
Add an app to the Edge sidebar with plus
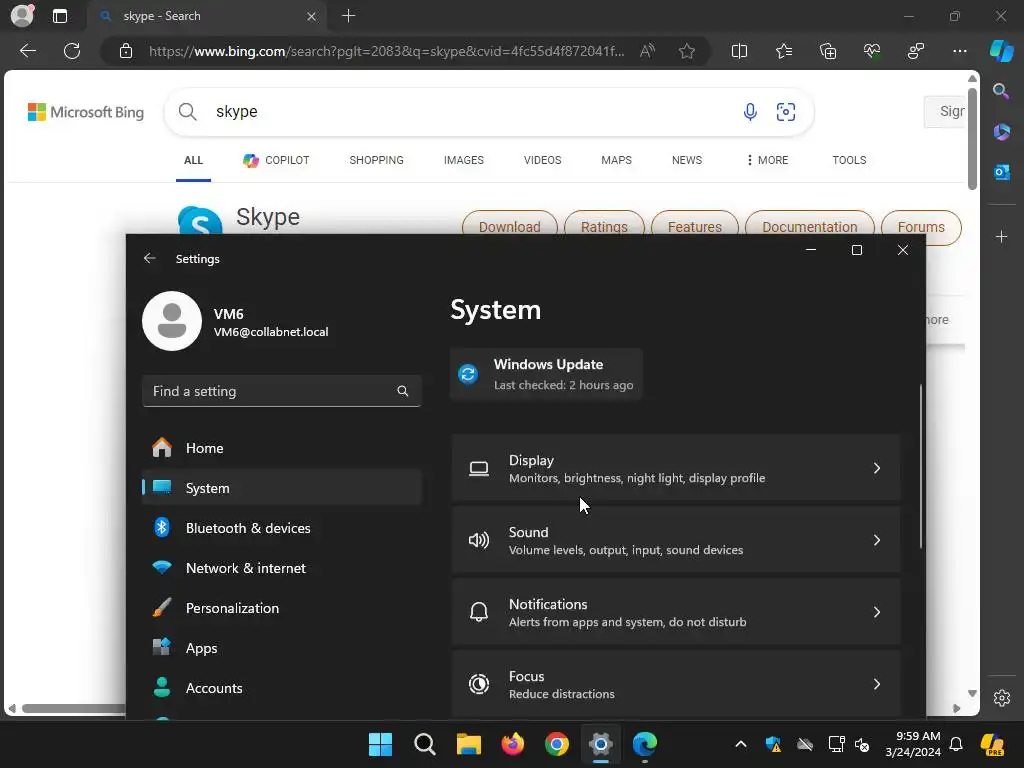(x=1001, y=236)
